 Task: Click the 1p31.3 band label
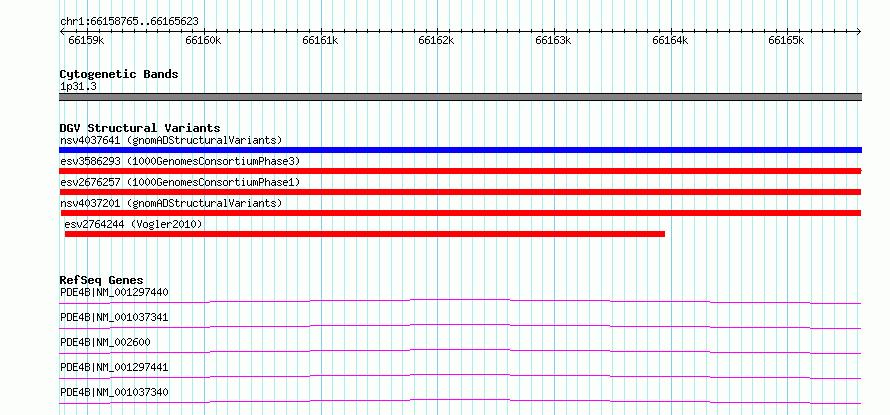click(78, 86)
